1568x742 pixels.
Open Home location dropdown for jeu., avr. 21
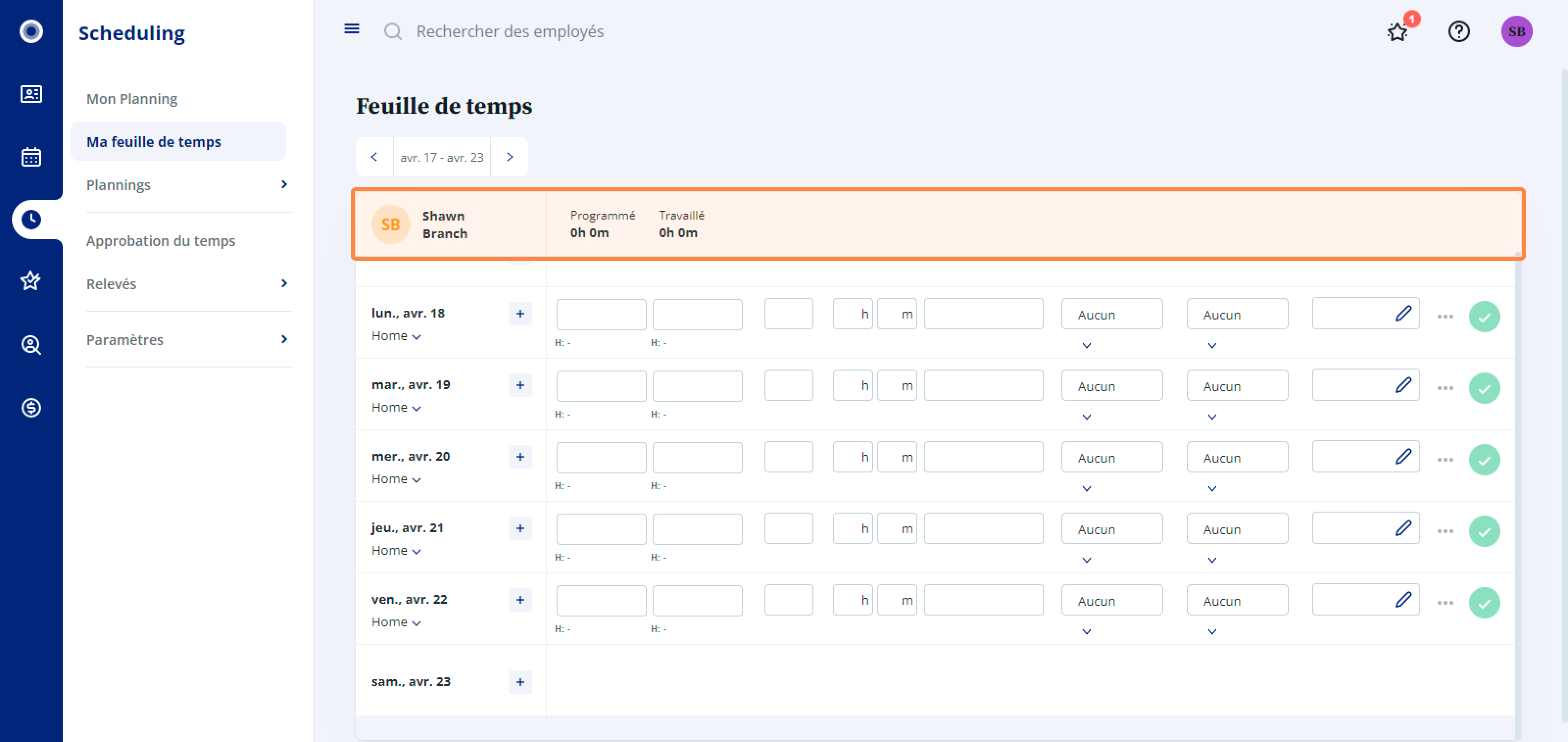[396, 550]
